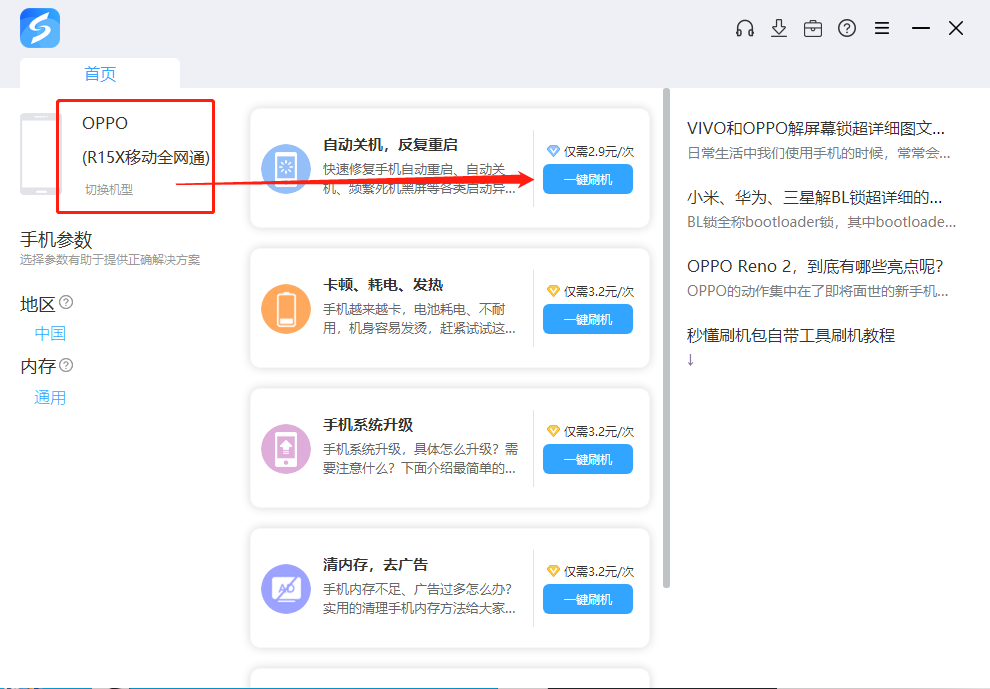Click 一键刷机 for 手机系统升级

(588, 460)
